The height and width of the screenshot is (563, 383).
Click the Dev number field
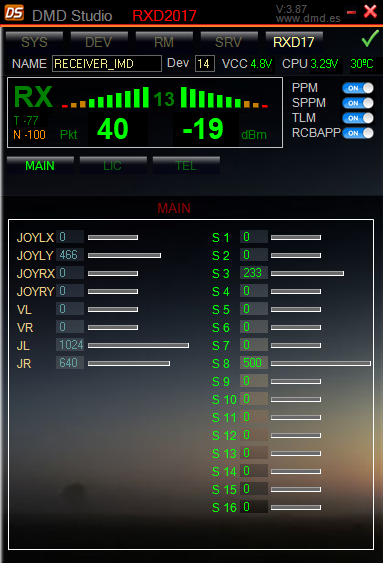[205, 64]
